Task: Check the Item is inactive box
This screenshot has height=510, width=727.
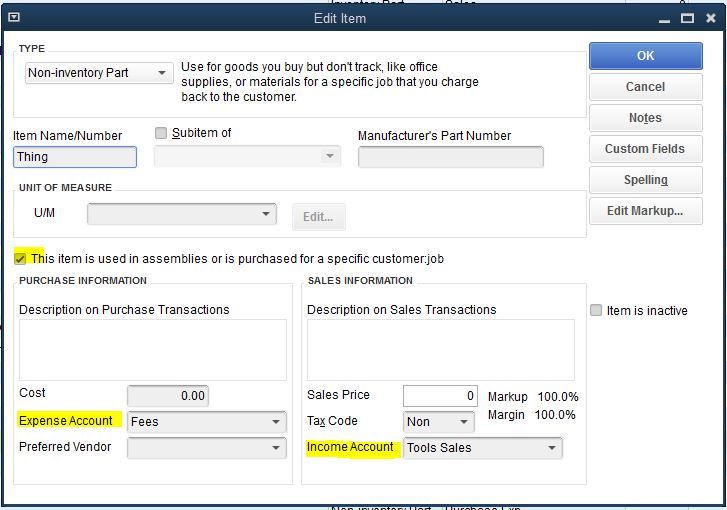Action: point(596,310)
